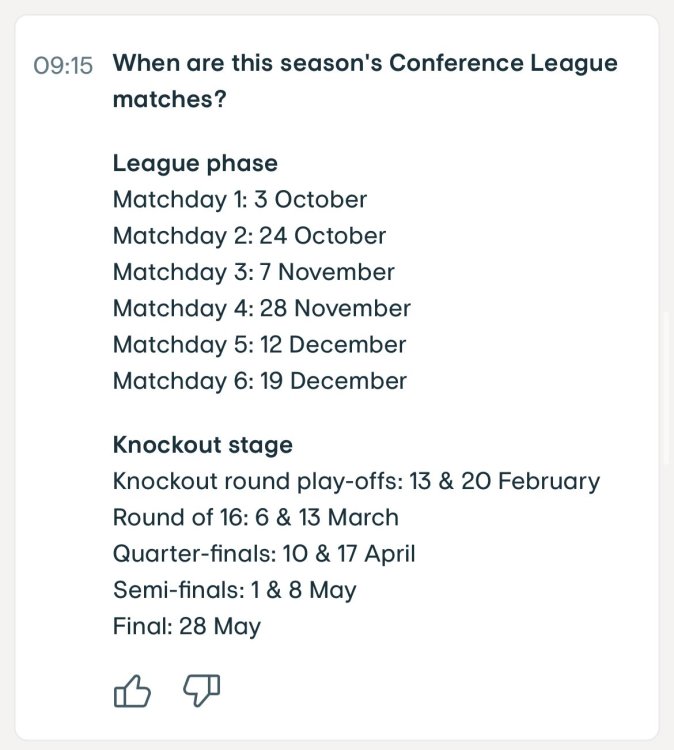Image resolution: width=674 pixels, height=750 pixels.
Task: Click Round of 16 dates line
Action: point(255,517)
